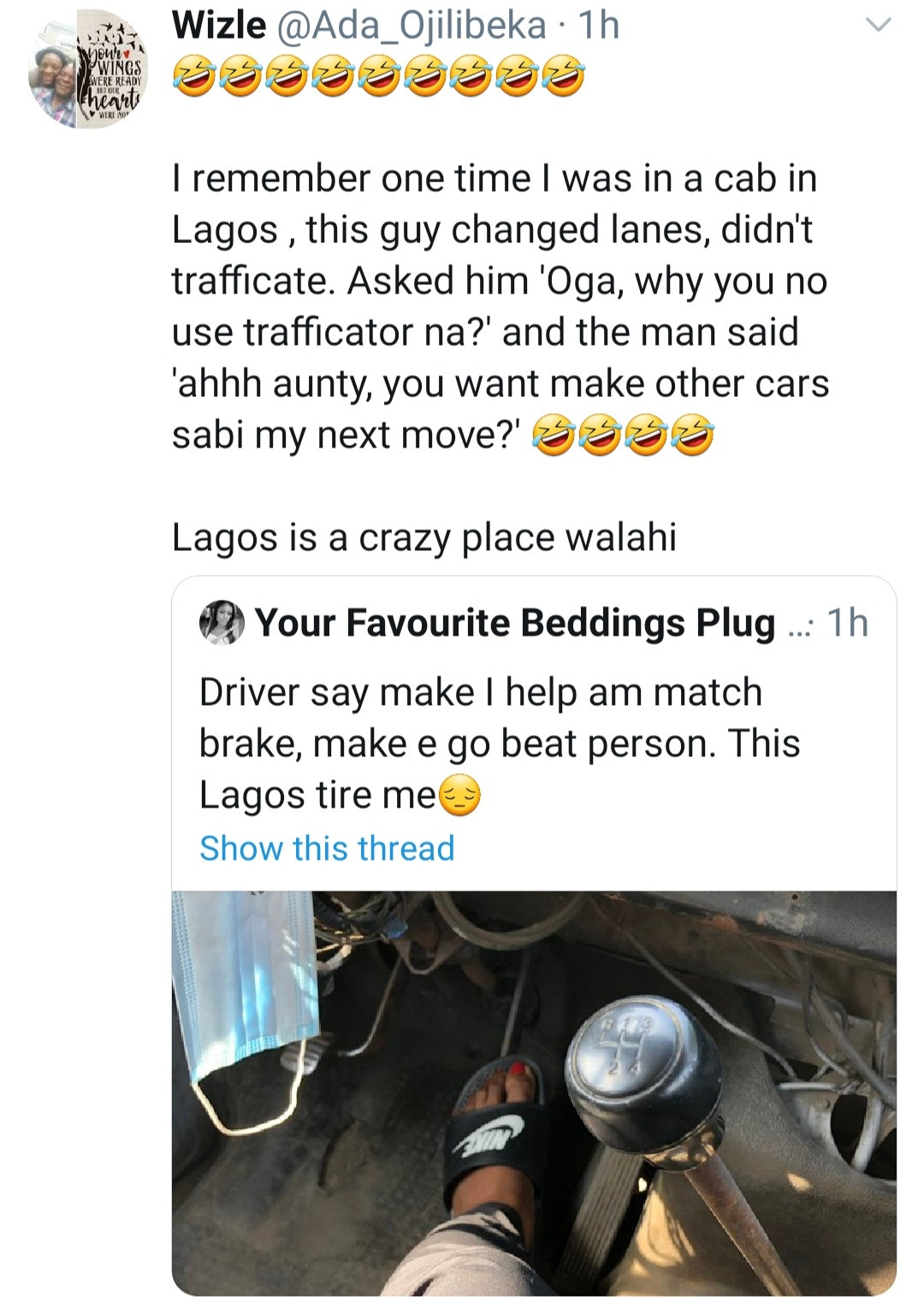Tap the top row of laughing emojis
924x1297 pixels.
tap(378, 78)
